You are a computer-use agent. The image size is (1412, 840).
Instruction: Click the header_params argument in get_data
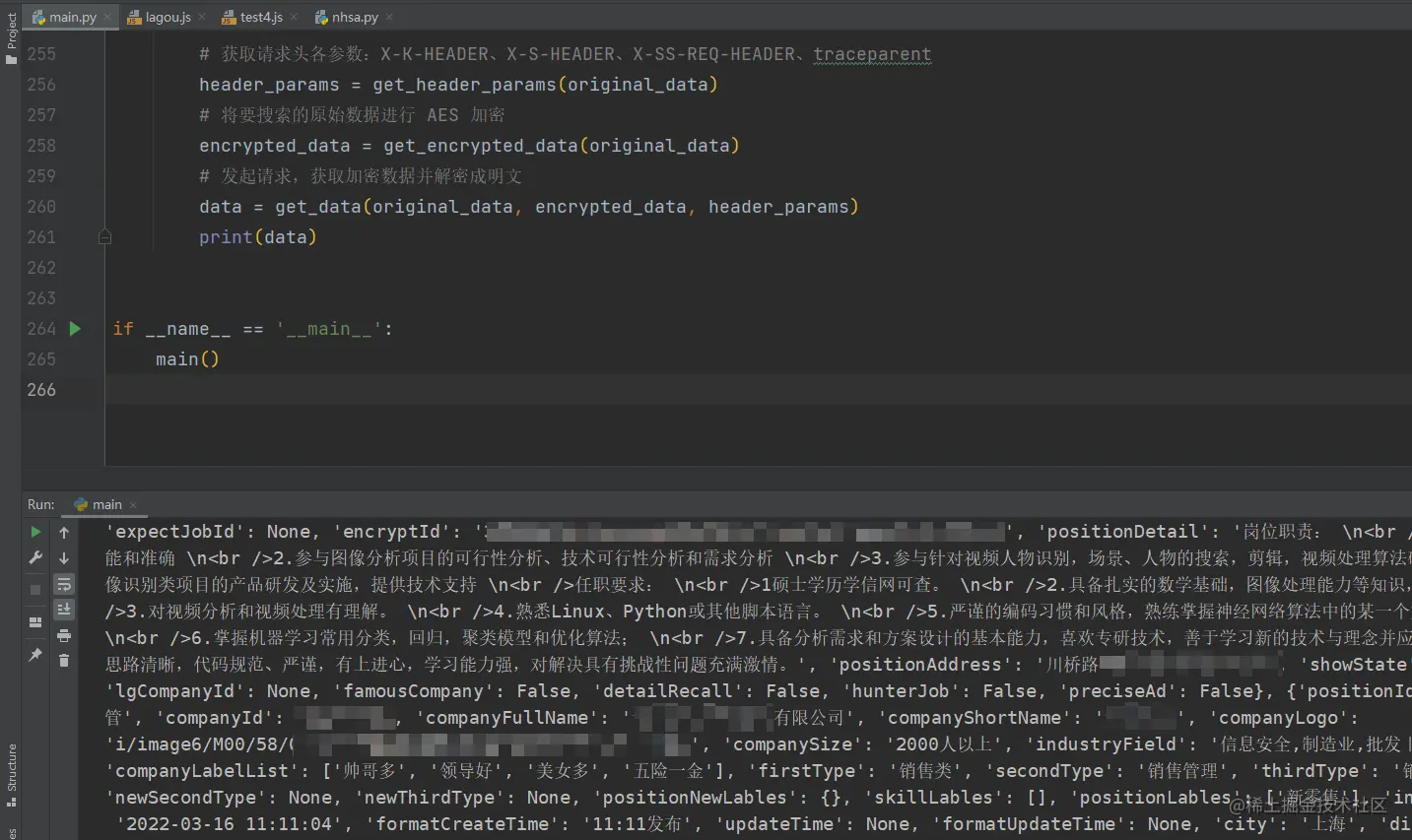pos(778,207)
